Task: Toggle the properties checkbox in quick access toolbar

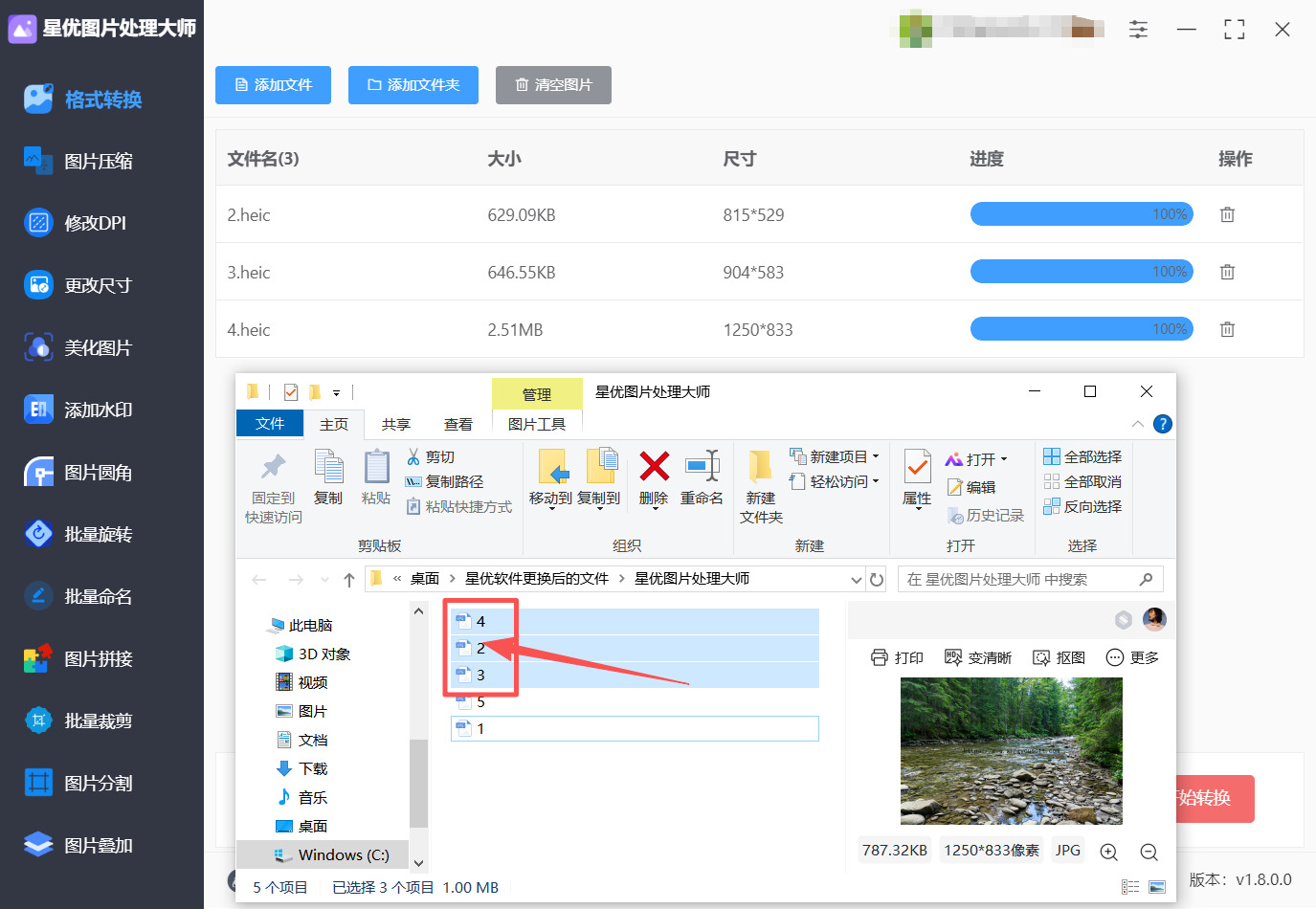Action: coord(291,392)
